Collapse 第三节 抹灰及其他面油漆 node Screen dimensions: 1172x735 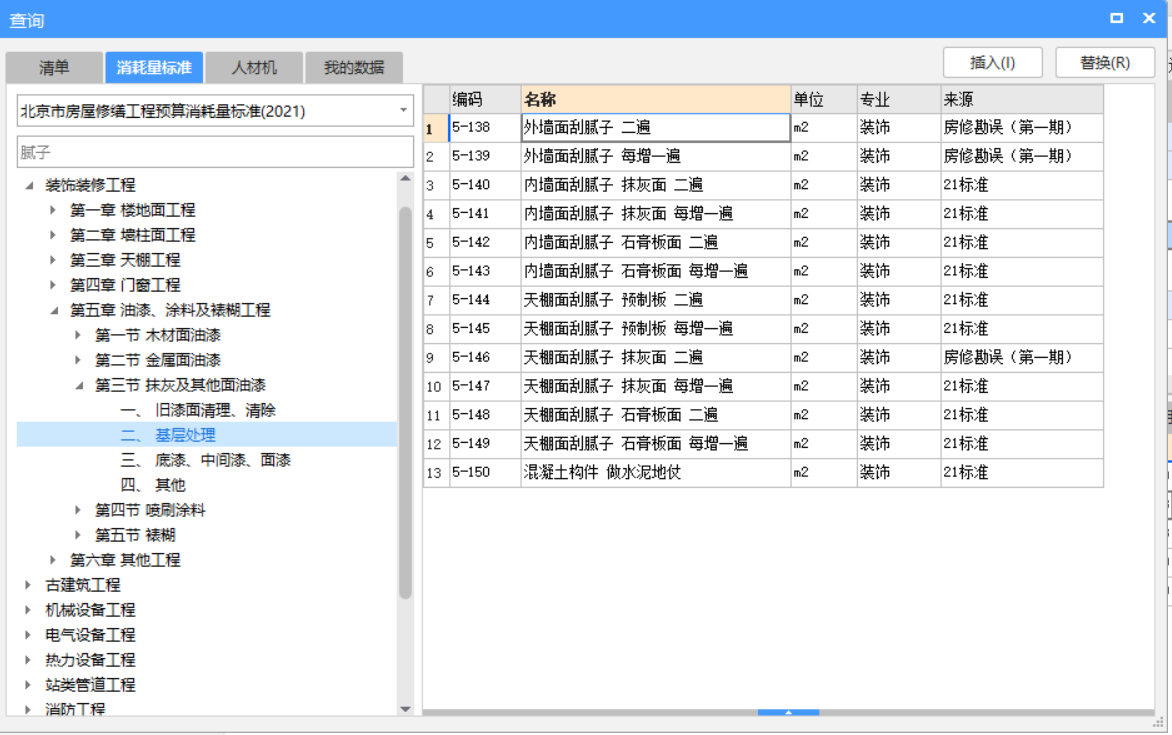[x=78, y=385]
